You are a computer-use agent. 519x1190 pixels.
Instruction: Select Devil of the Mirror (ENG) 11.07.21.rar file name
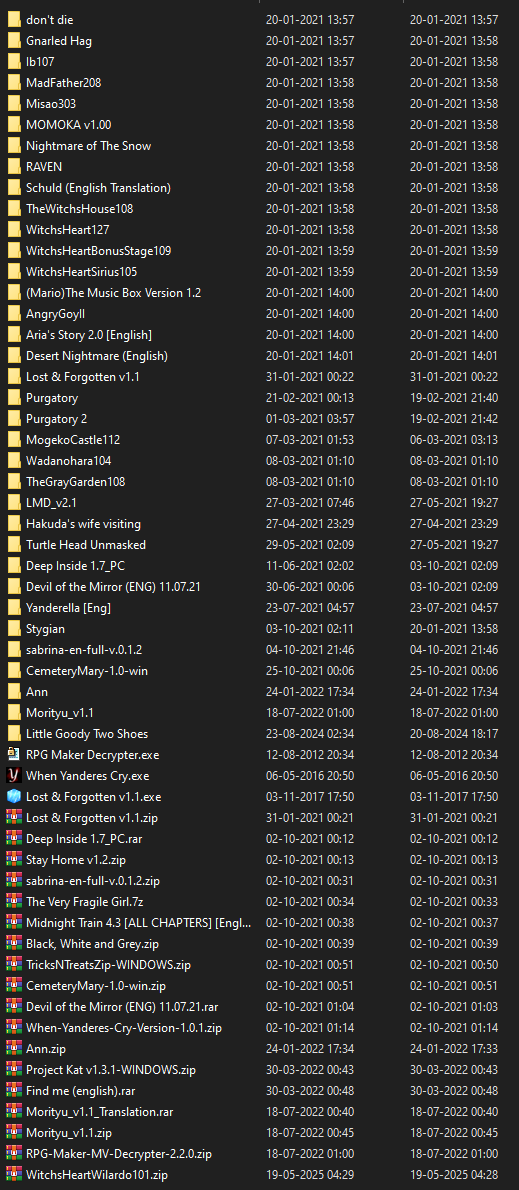point(122,1006)
